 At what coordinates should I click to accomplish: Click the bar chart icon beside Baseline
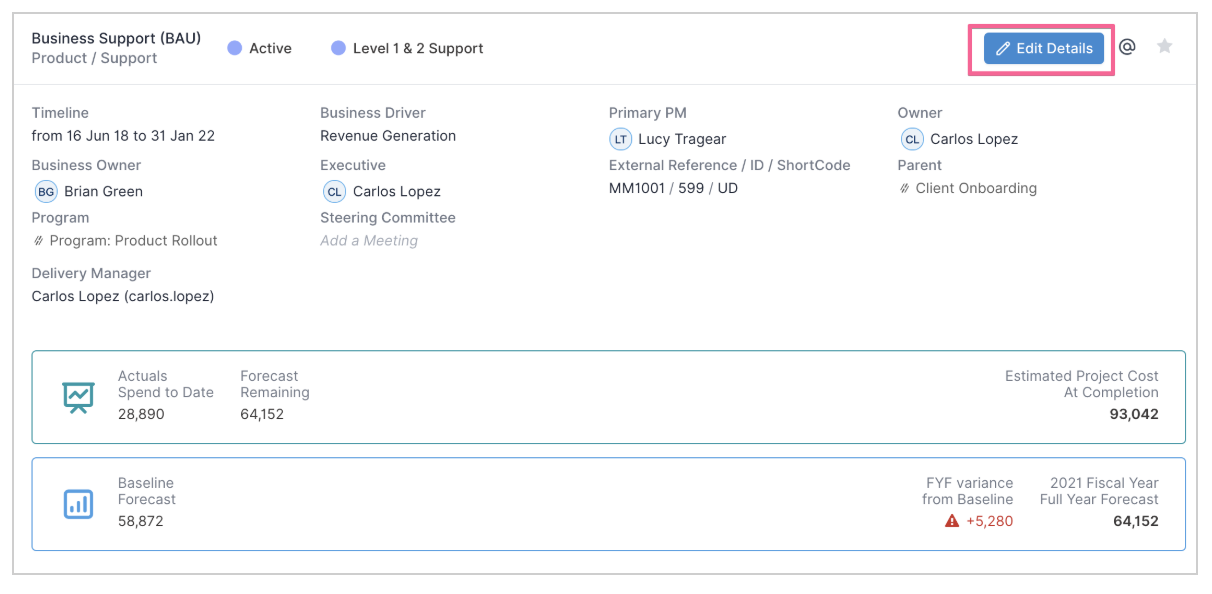coord(78,504)
